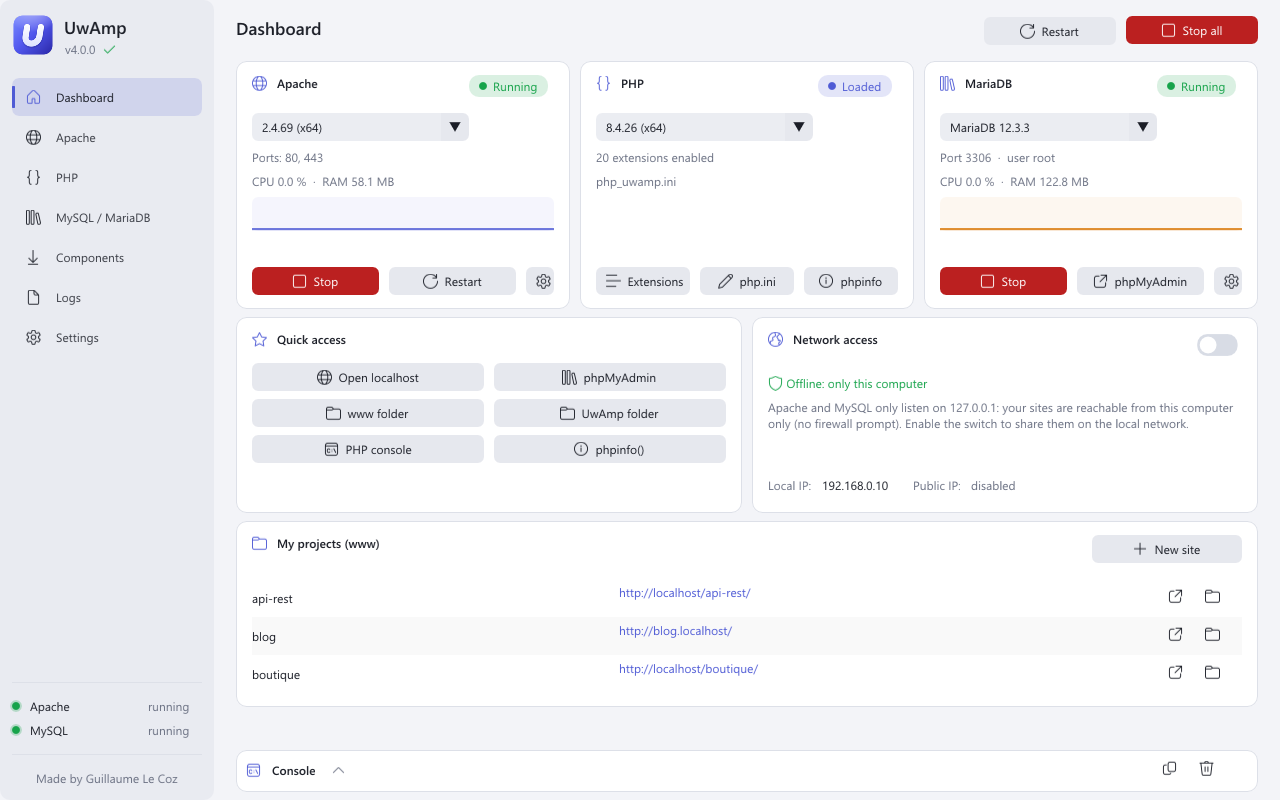
Task: Open PHP console quick access
Action: 368,449
